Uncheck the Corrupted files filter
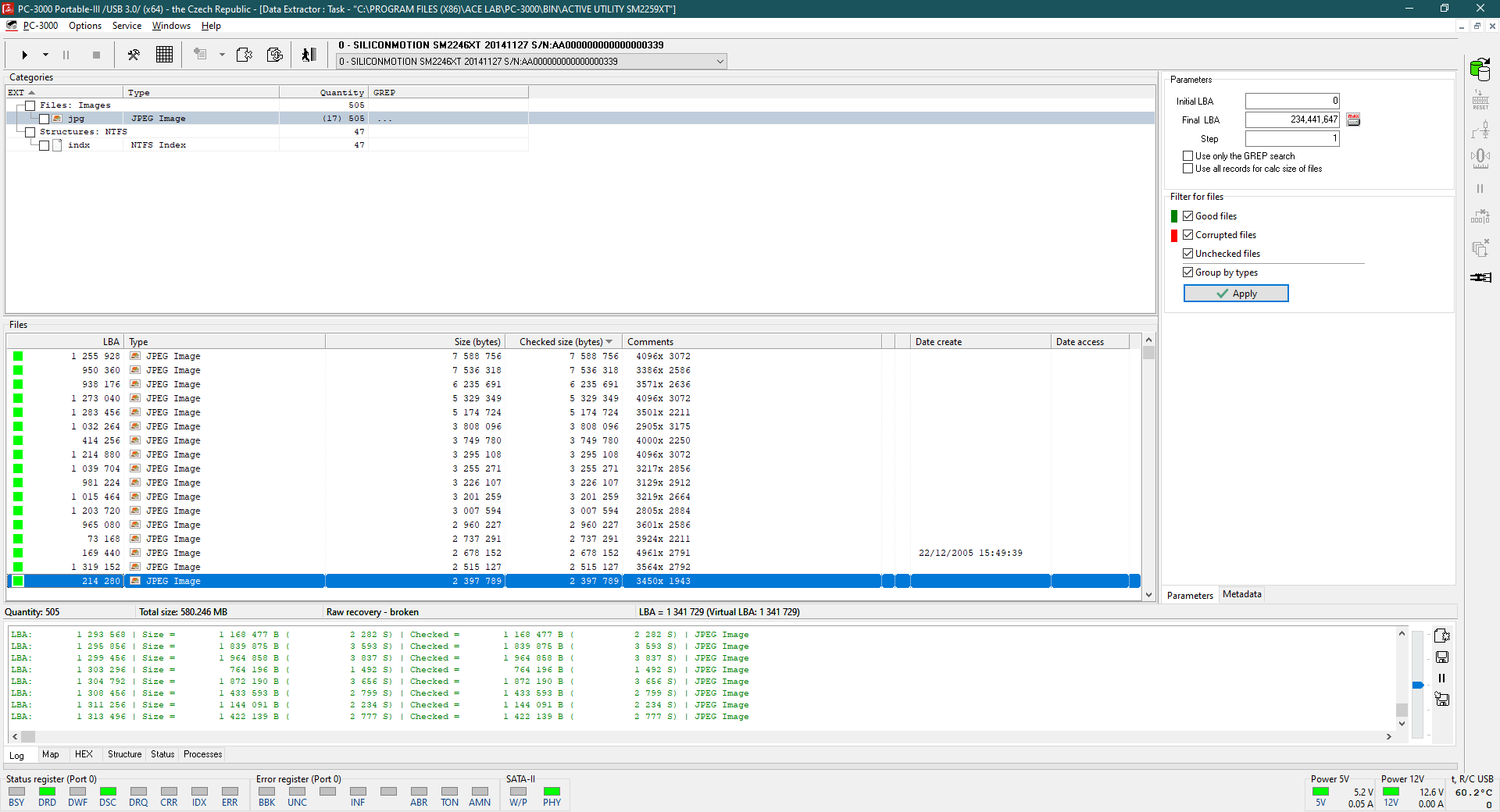1500x812 pixels. coord(1188,235)
